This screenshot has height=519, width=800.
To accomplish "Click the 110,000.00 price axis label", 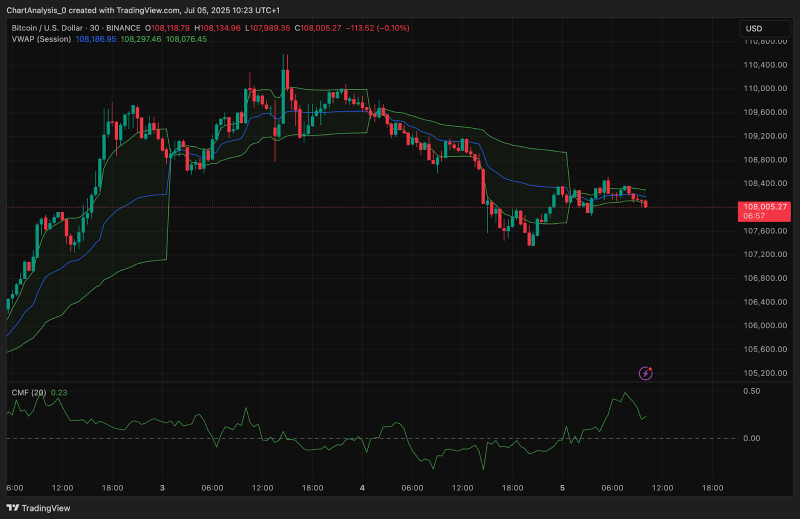I will pyautogui.click(x=765, y=88).
